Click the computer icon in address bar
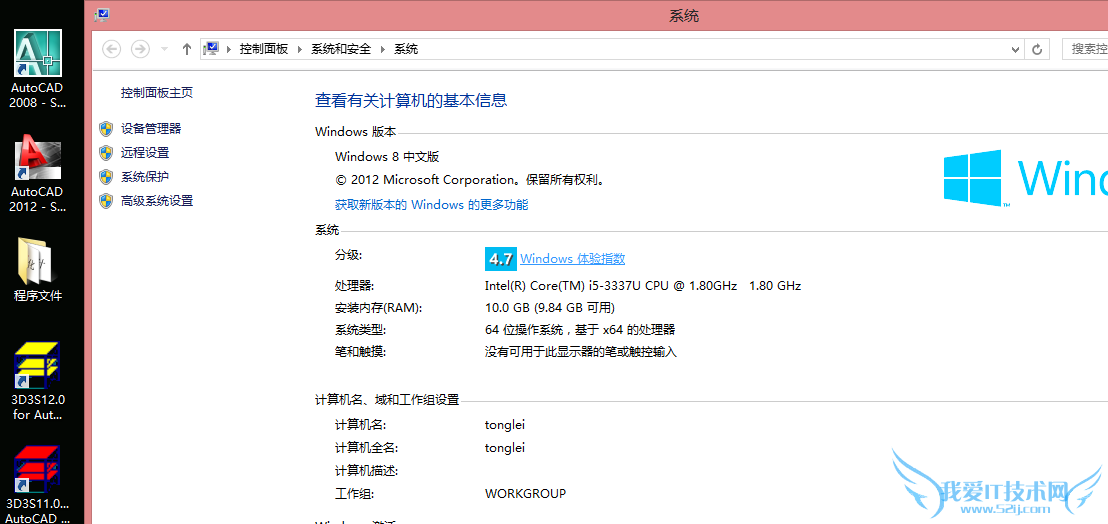The image size is (1108, 524). point(211,49)
